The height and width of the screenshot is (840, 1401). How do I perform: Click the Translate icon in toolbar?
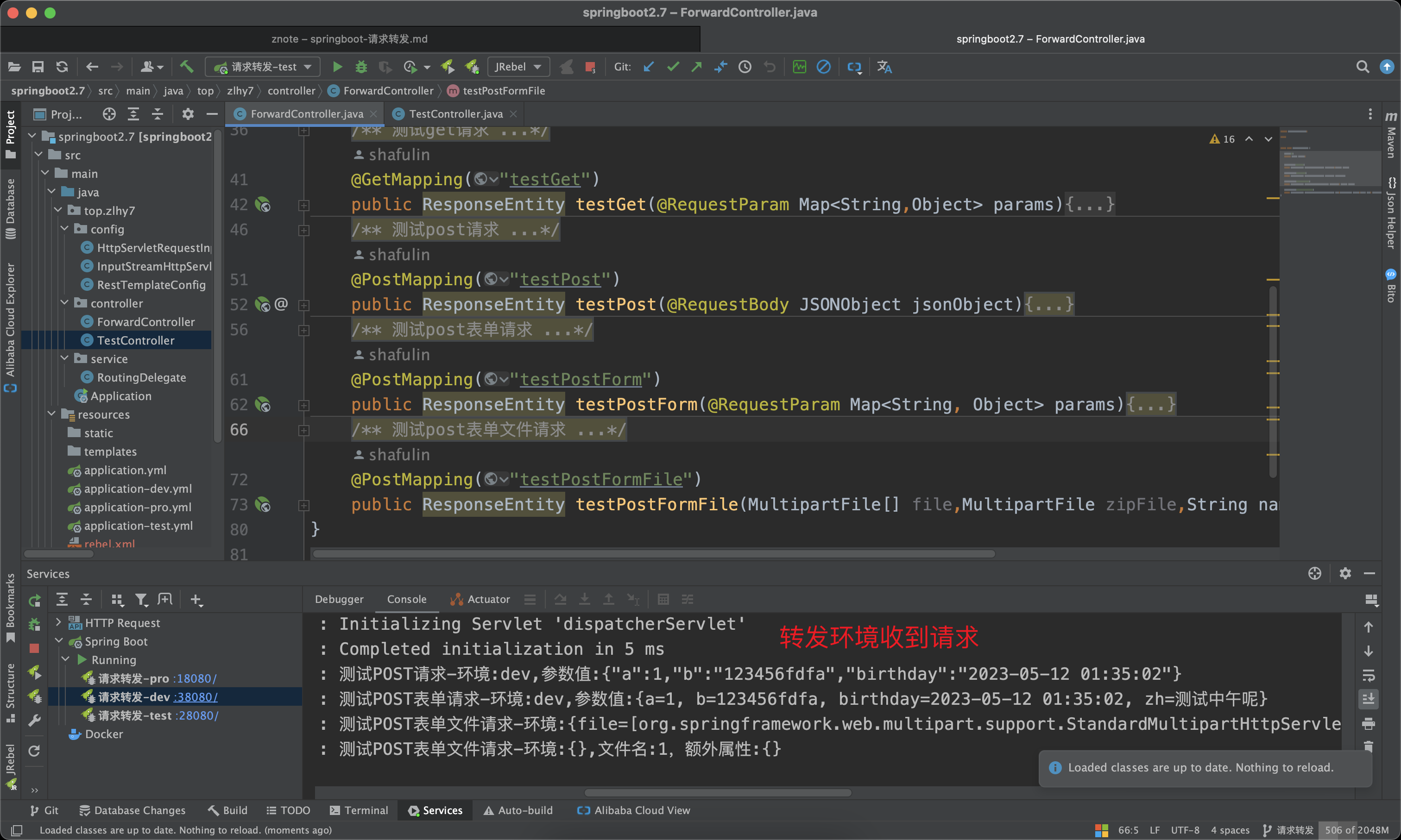tap(884, 67)
